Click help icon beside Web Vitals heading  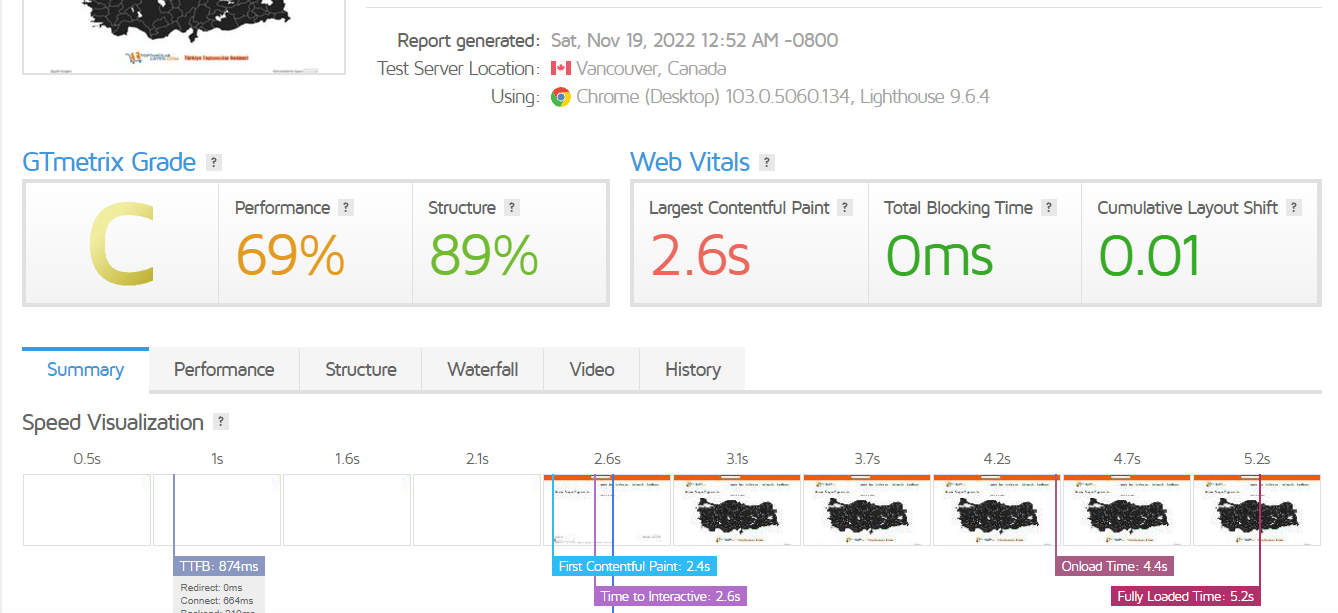[x=767, y=162]
